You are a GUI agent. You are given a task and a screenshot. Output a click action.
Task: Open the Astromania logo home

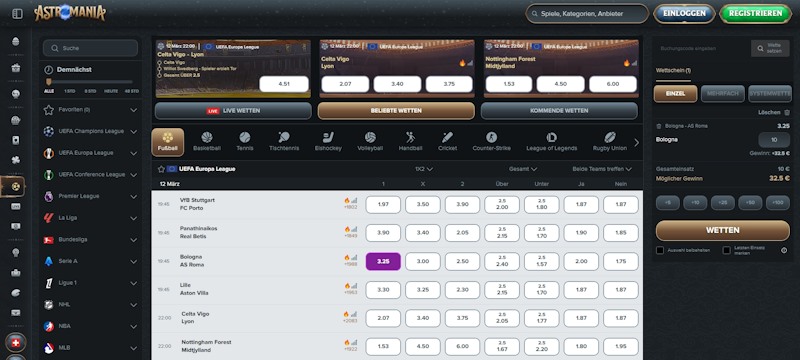click(x=70, y=13)
